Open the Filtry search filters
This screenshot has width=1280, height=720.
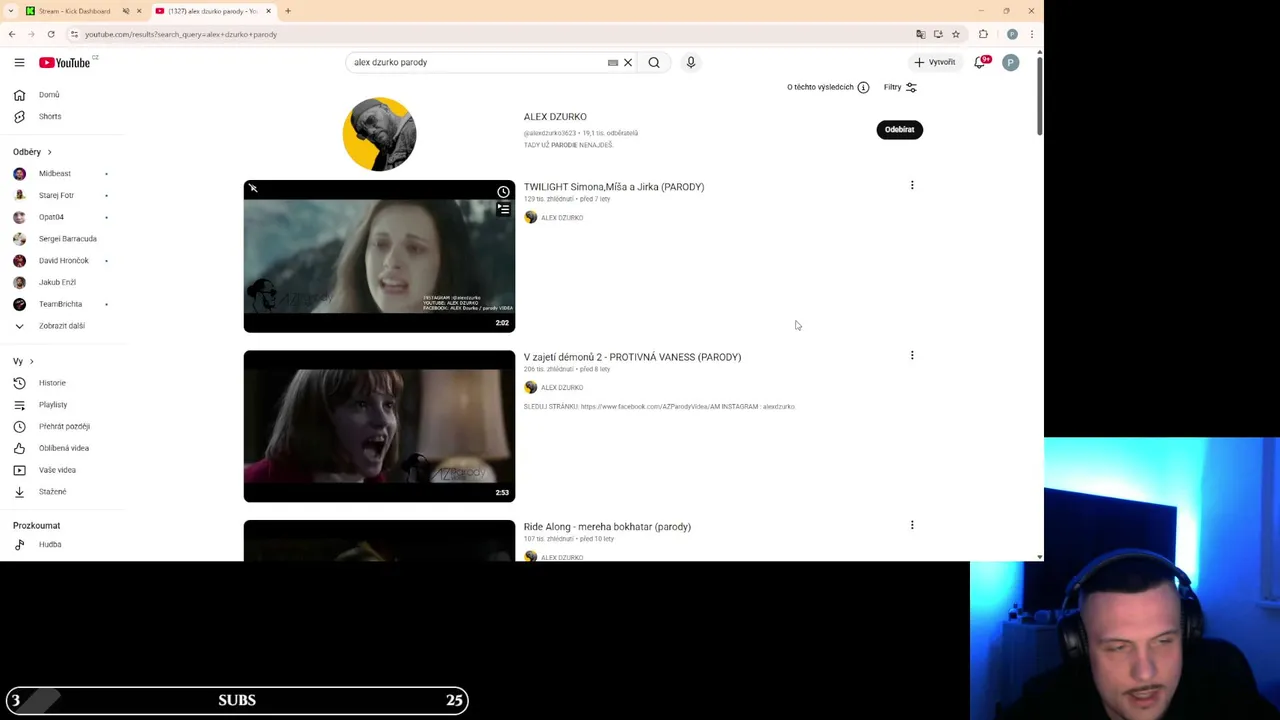click(x=900, y=87)
